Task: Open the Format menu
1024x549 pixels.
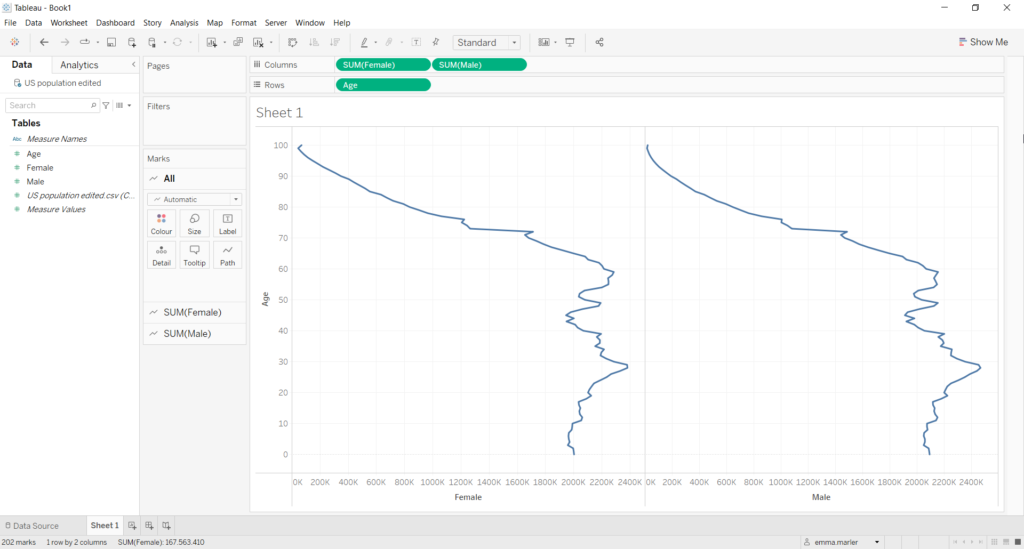Action: point(244,23)
